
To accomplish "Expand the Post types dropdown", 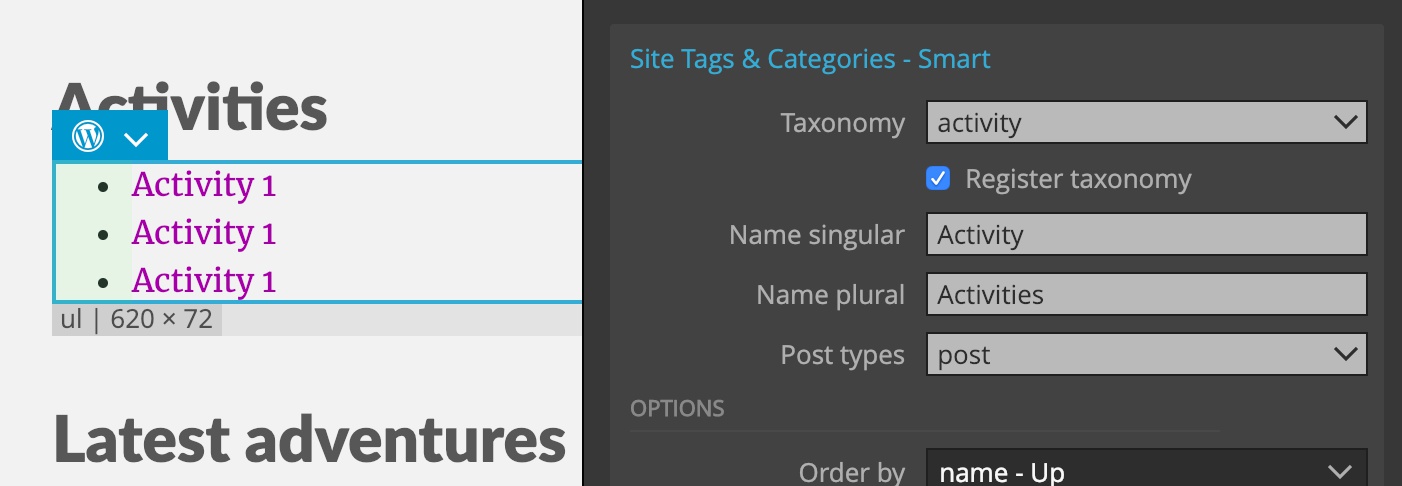I will 1146,355.
